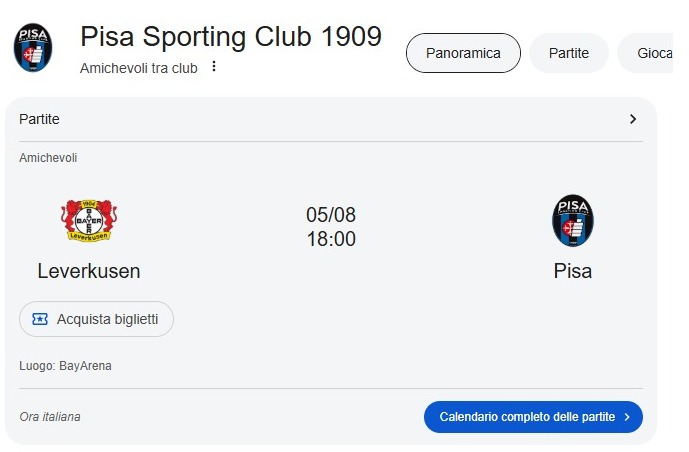This screenshot has height=452, width=689.
Task: Click the Luogo: BayArena venue text
Action: [x=65, y=366]
